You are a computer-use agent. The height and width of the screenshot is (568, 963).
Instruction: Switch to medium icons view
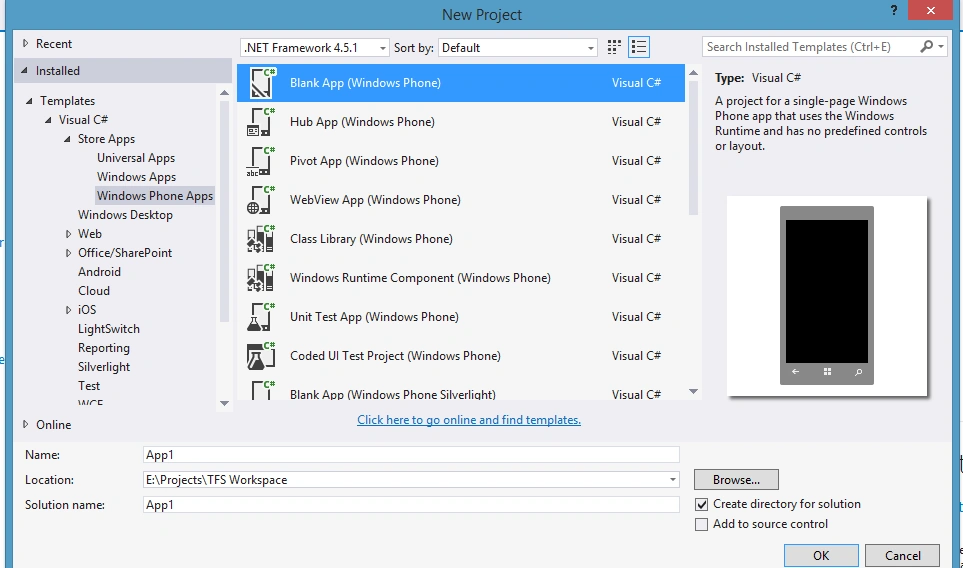pos(614,47)
